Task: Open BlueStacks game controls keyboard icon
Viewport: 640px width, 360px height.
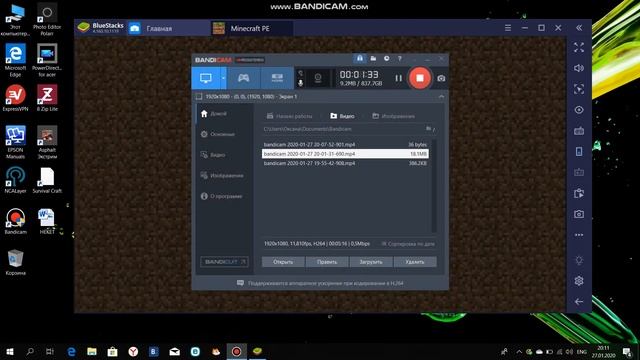Action: pyautogui.click(x=579, y=131)
